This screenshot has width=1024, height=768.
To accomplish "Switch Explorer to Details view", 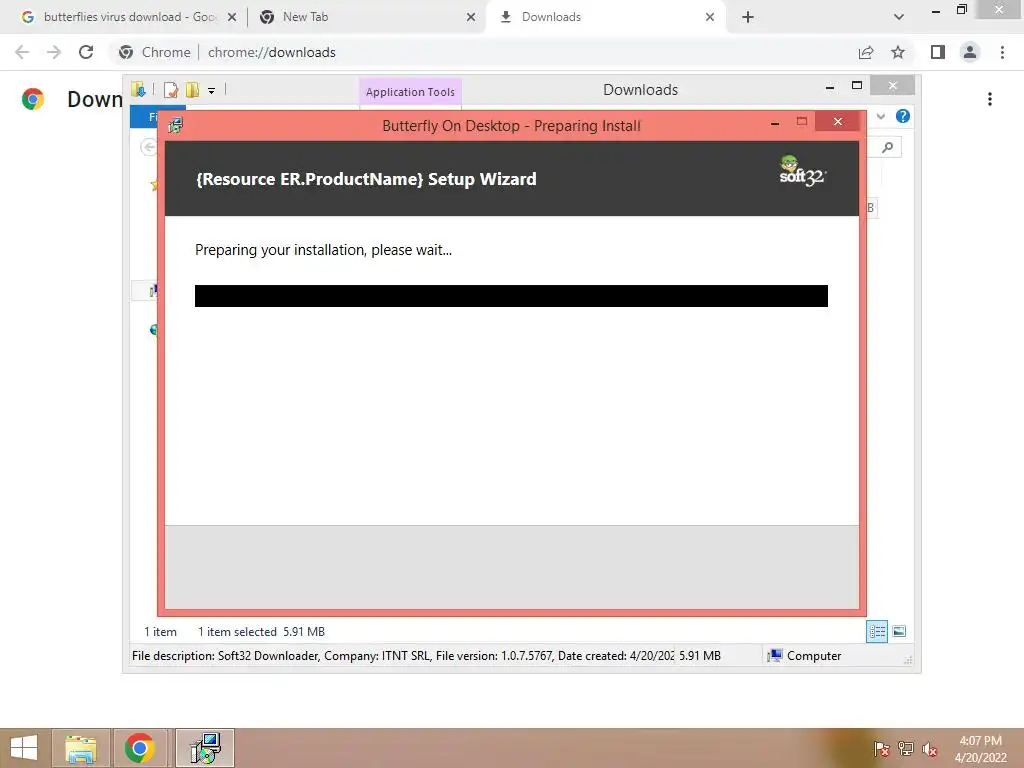I will point(877,631).
